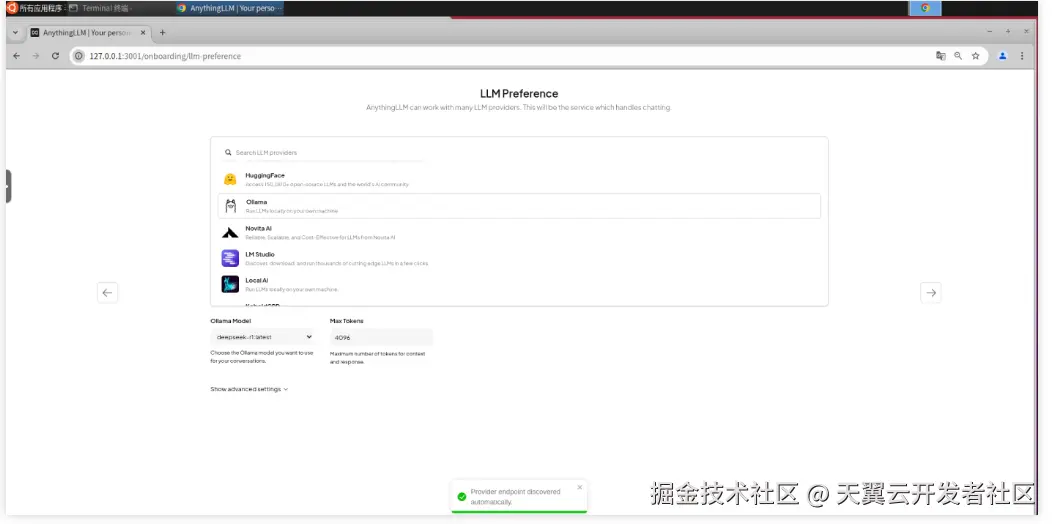
Task: Click the HuggingFace emoji logo icon
Action: [230, 179]
